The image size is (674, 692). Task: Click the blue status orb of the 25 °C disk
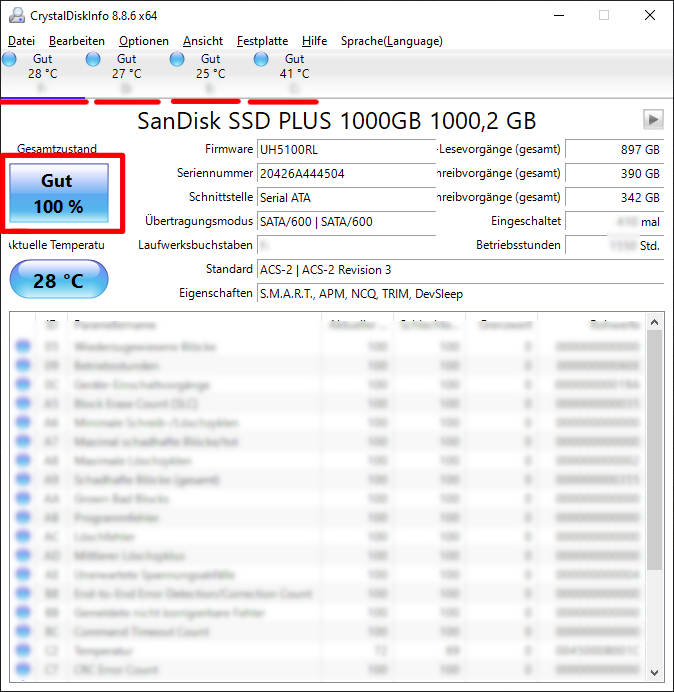click(177, 59)
